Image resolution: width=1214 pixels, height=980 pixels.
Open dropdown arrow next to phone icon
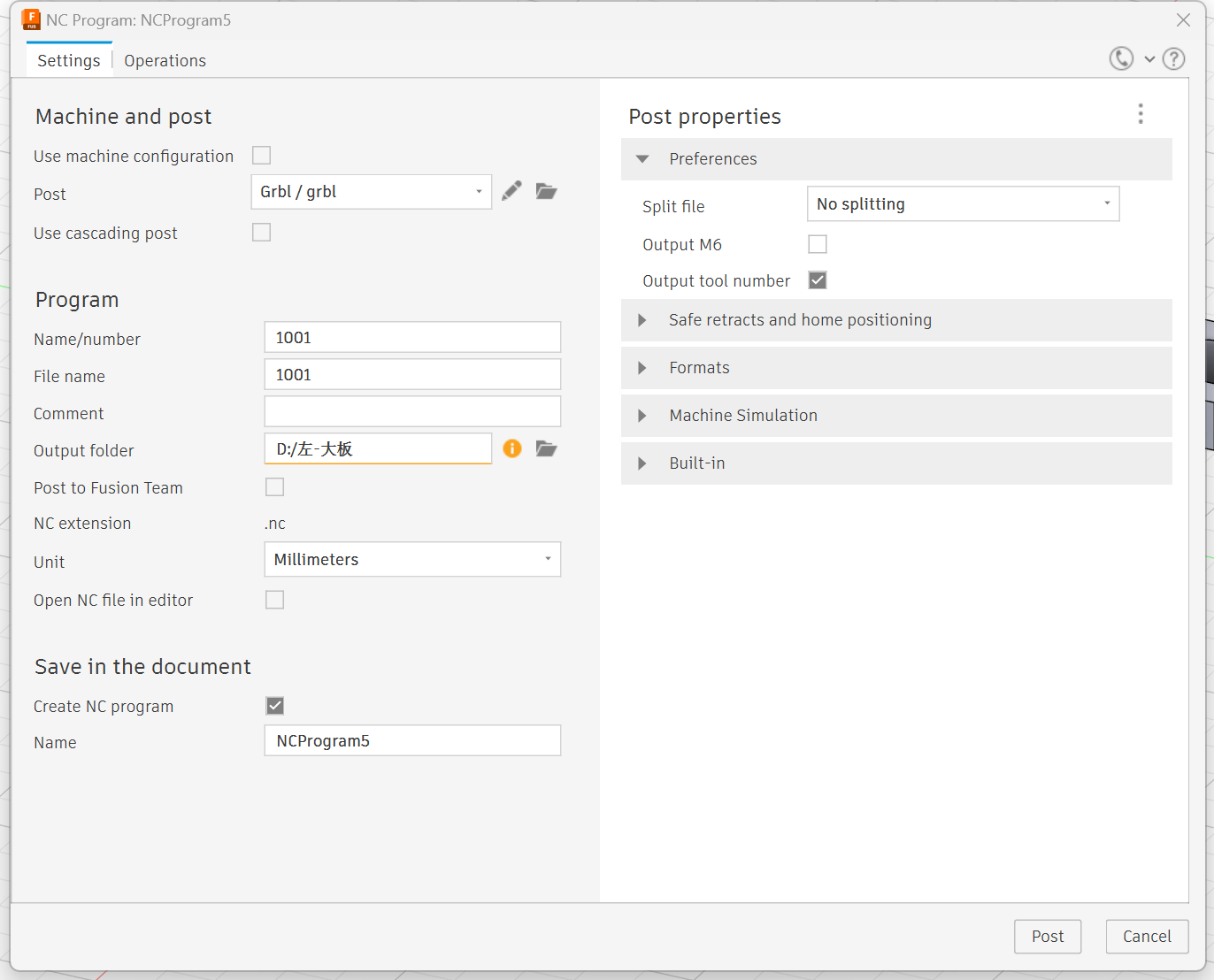[1149, 59]
